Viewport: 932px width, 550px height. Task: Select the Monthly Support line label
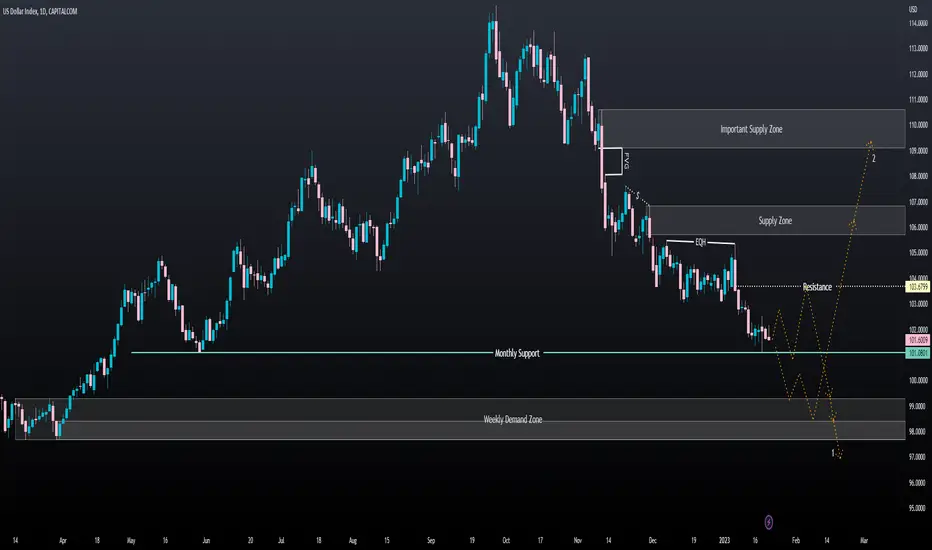click(x=517, y=353)
